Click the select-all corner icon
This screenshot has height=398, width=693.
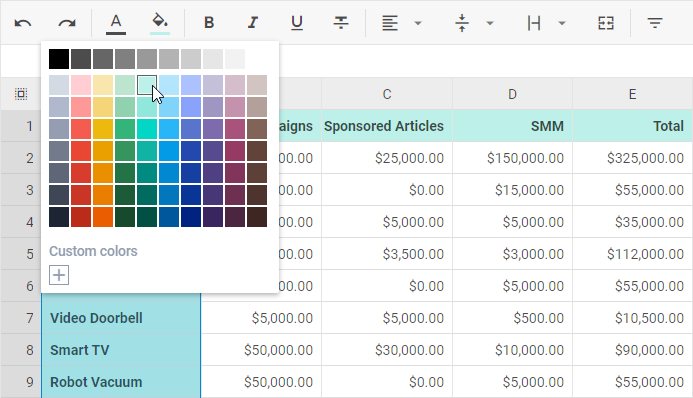click(21, 94)
